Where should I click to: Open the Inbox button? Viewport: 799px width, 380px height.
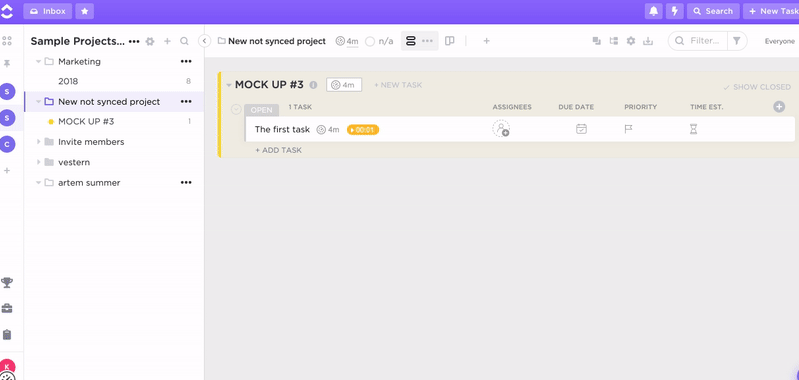[48, 11]
